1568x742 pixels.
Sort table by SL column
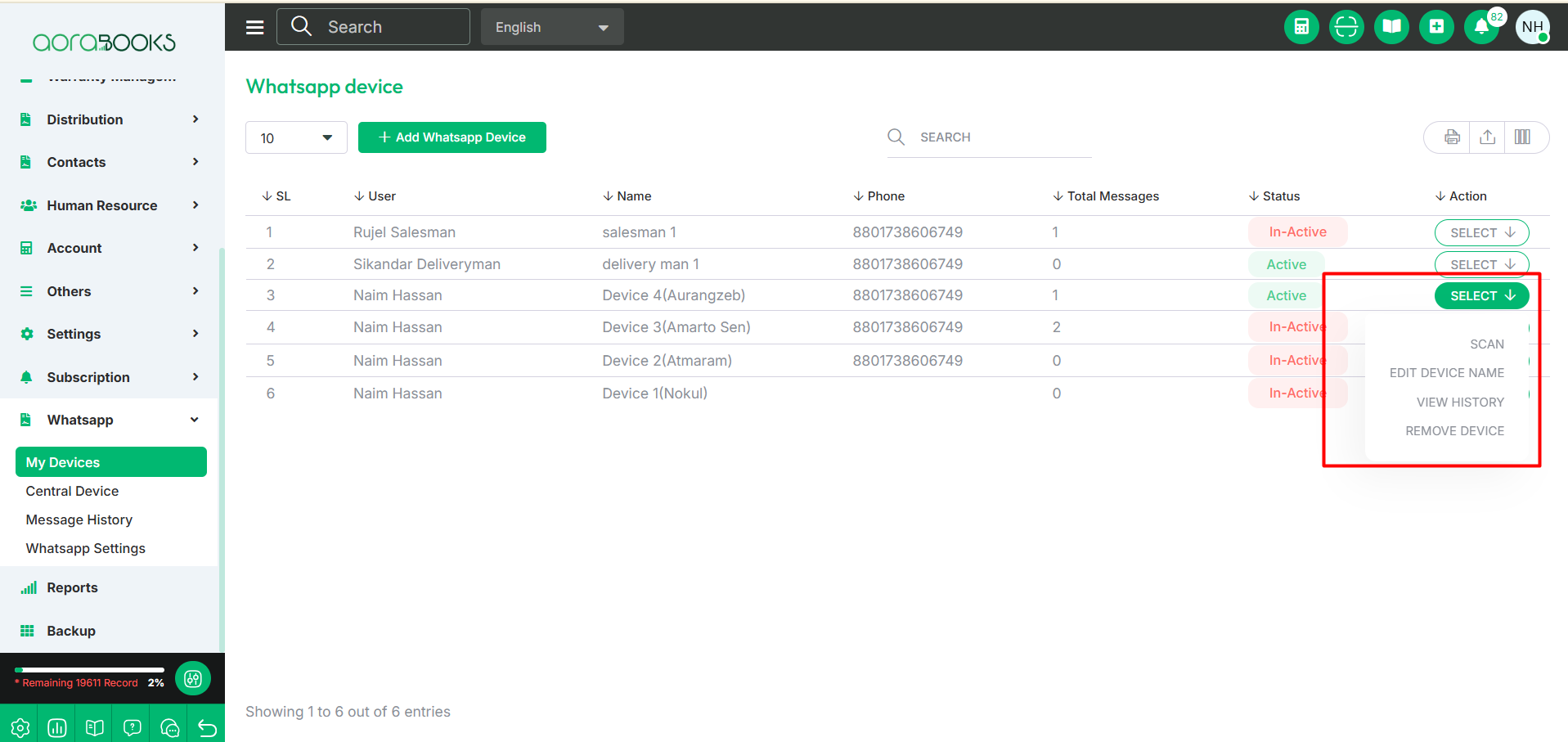[x=276, y=196]
